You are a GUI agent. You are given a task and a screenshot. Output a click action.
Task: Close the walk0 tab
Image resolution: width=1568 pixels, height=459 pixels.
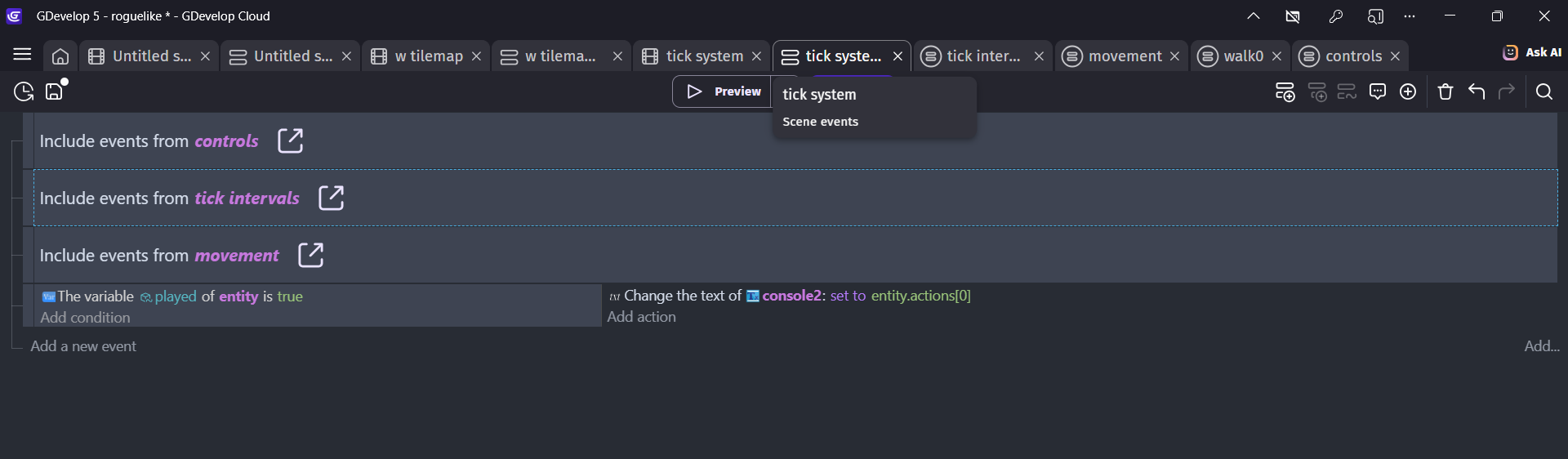[1276, 56]
